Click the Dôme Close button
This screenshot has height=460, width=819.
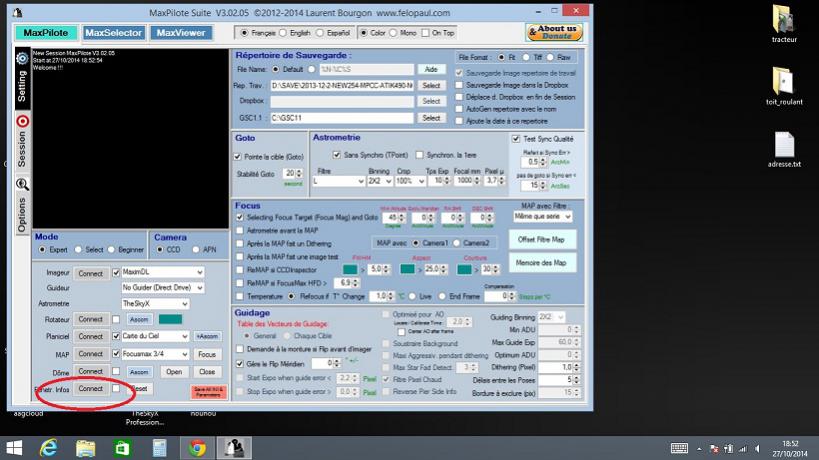207,372
